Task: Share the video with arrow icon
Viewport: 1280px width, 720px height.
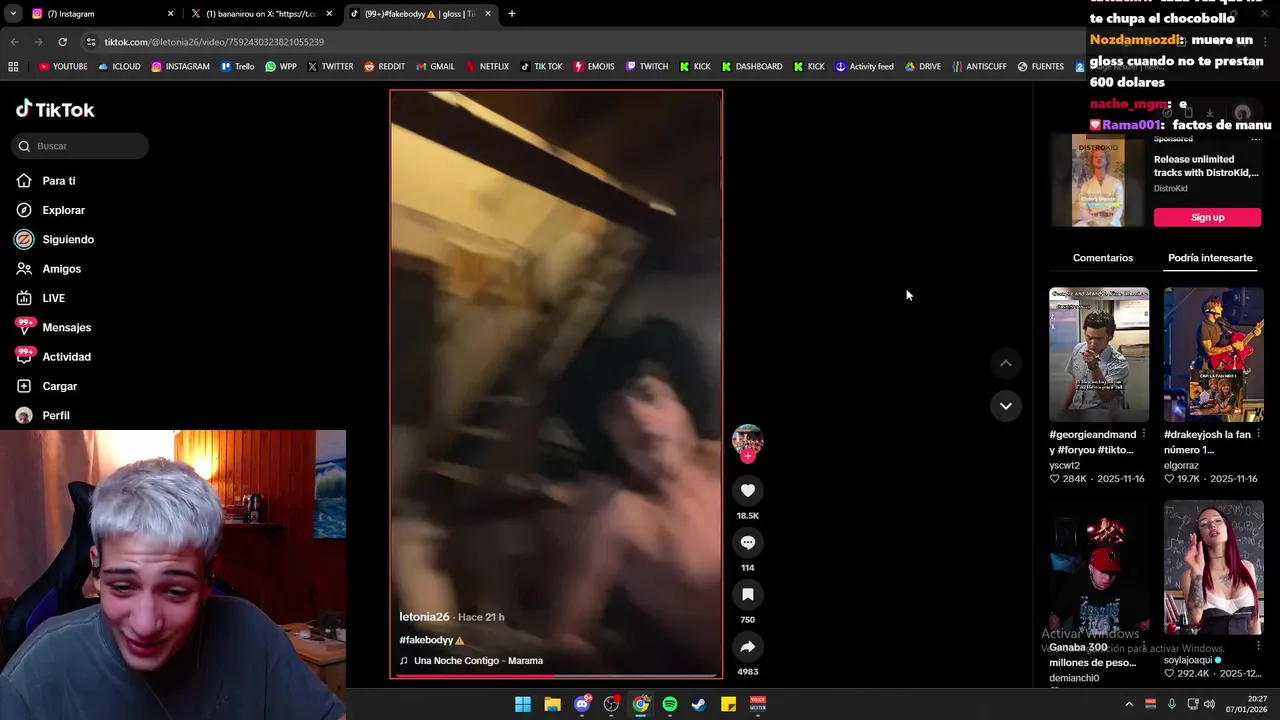Action: pos(747,646)
